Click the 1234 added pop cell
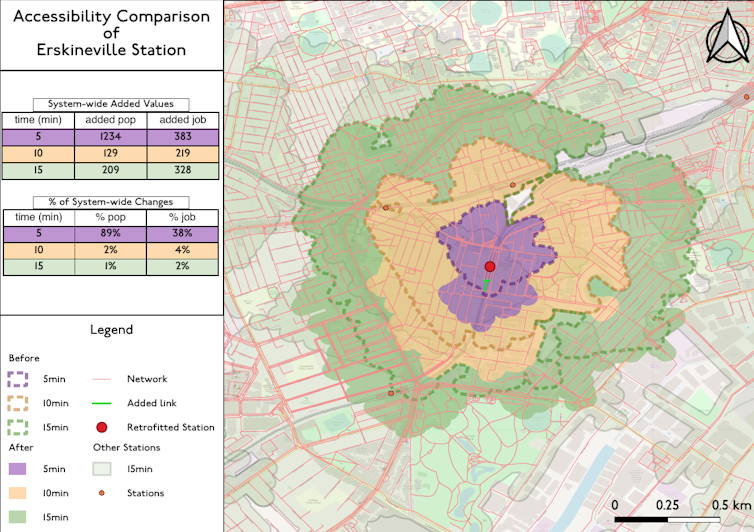This screenshot has width=754, height=532. 111,137
